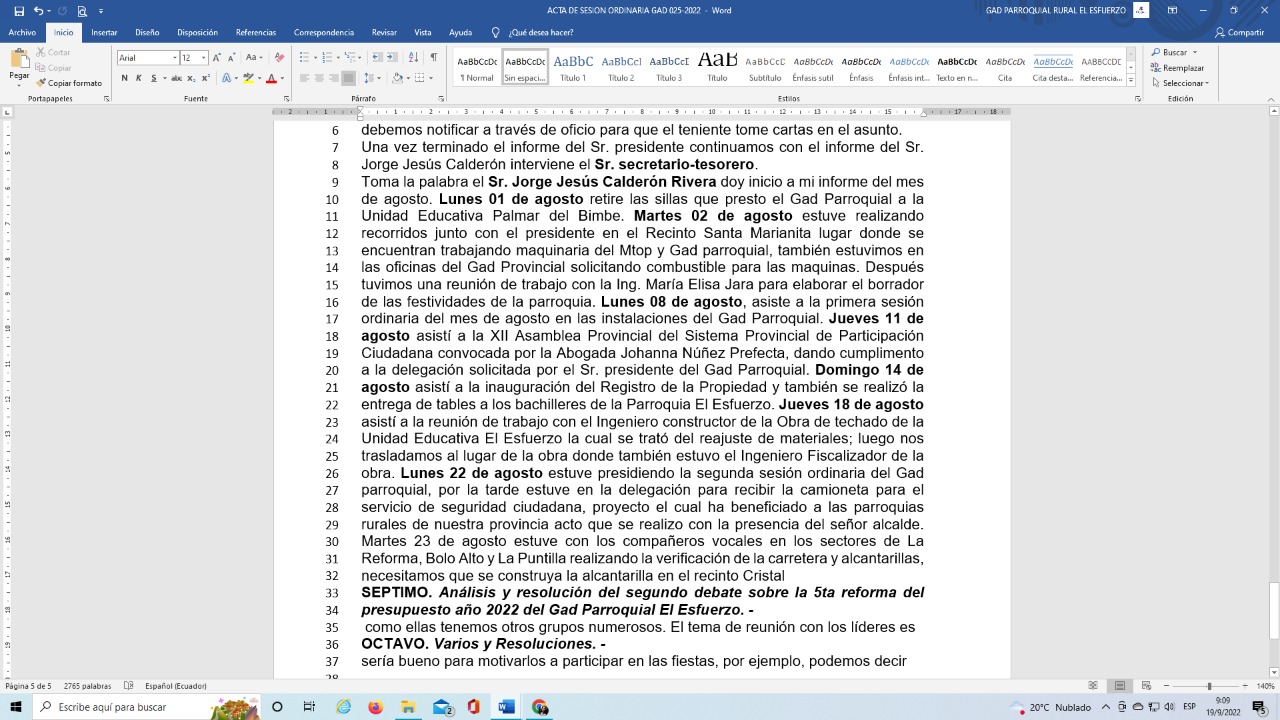Apply yellow text highlight color

tap(249, 78)
